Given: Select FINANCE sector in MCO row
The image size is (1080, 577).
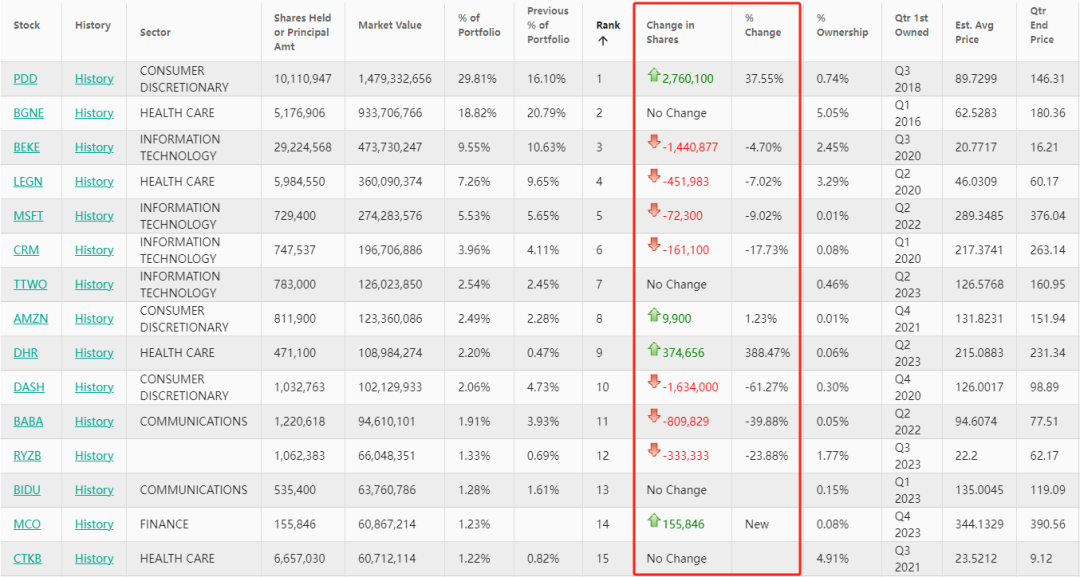Looking at the screenshot, I should [x=164, y=524].
